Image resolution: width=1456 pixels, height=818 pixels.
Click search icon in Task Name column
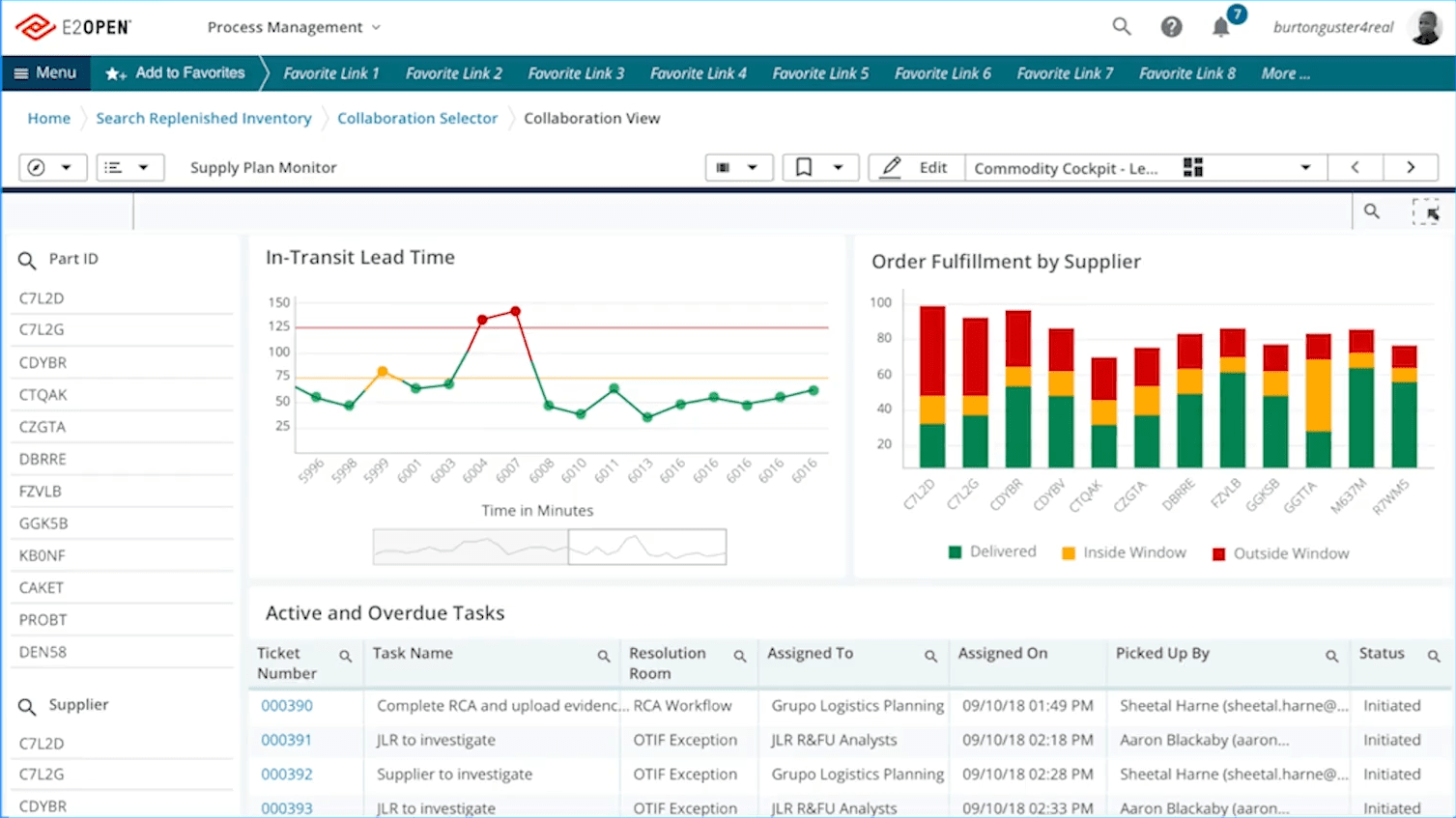pos(604,656)
